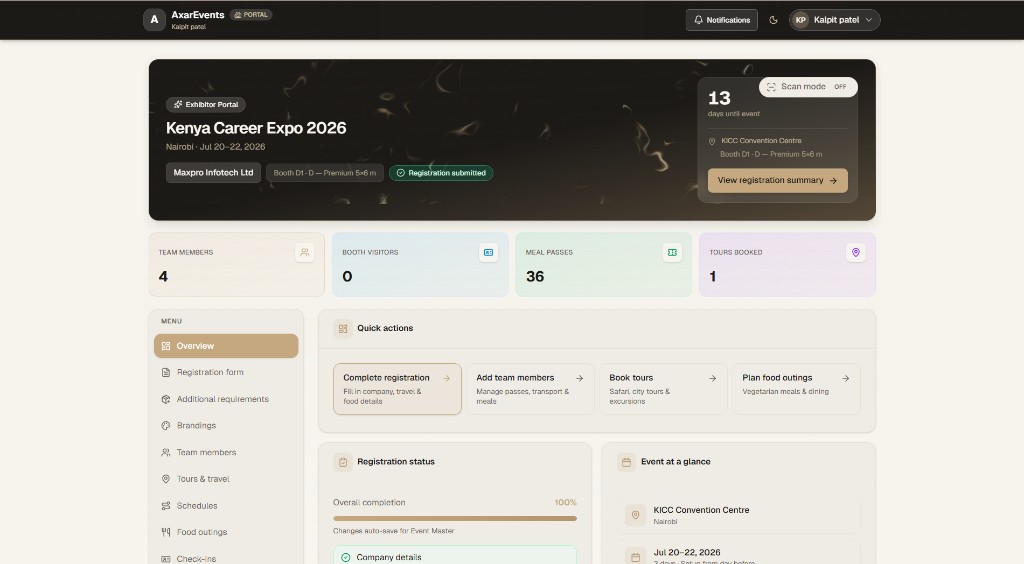Click the Registration submitted badge

tap(441, 173)
